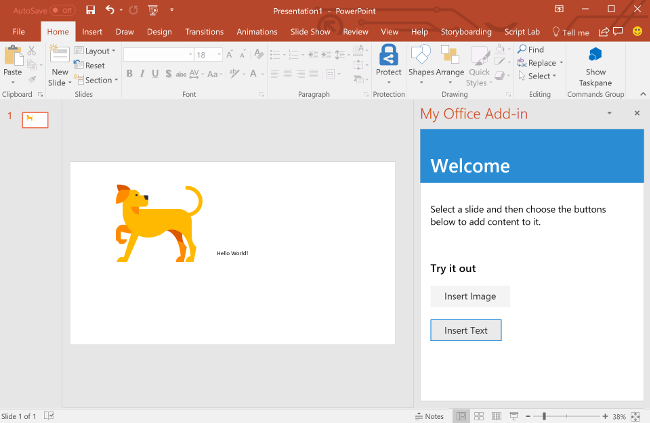Send feedback smiley face icon
650x423 pixels.
pos(638,31)
